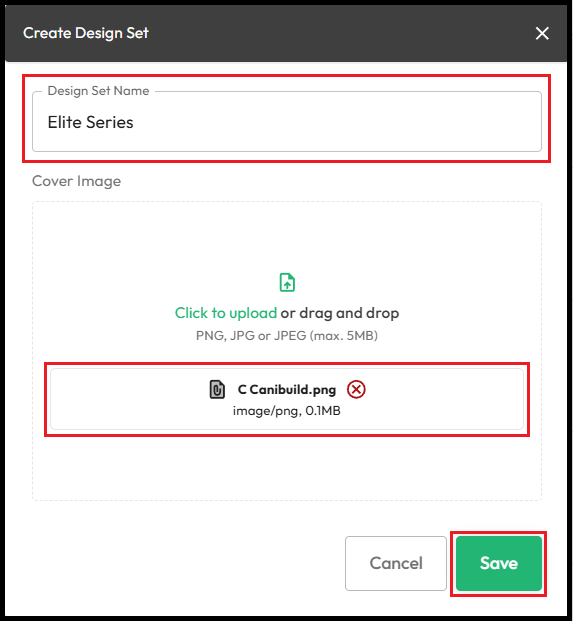Remove the uploaded C Canibuild.png file
The width and height of the screenshot is (573, 621).
356,389
